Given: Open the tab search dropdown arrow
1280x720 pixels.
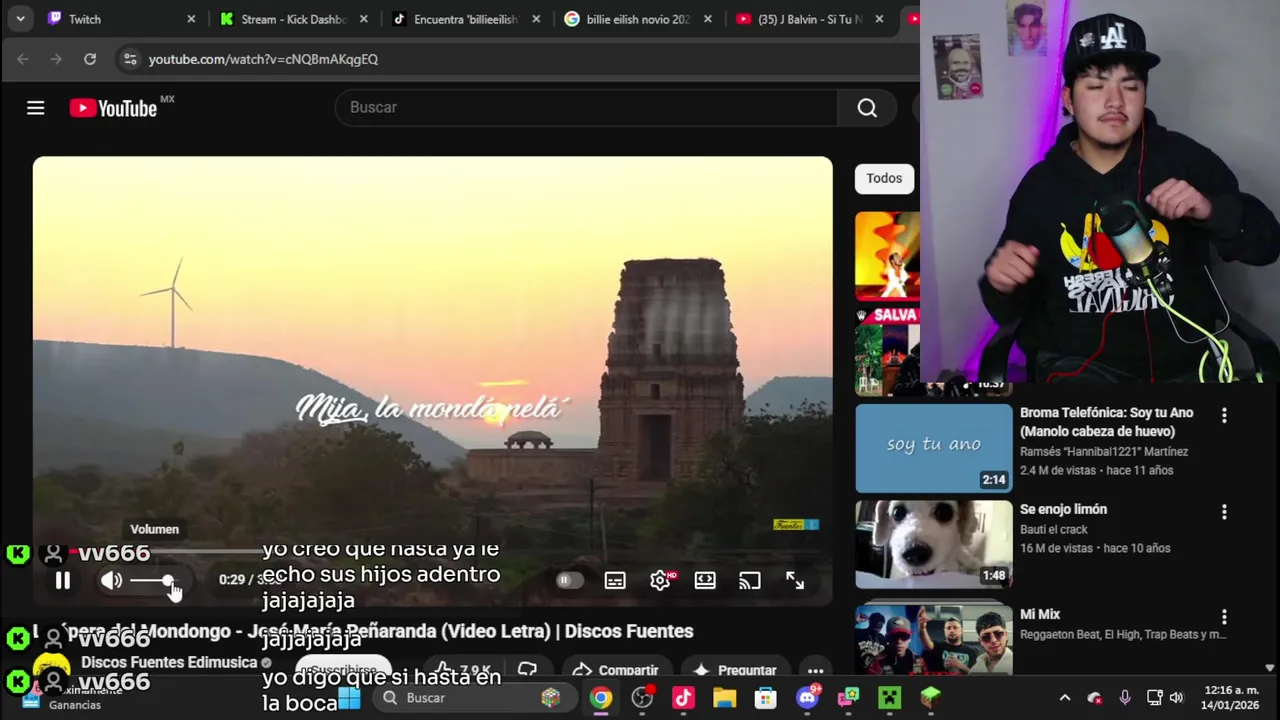Looking at the screenshot, I should (20, 19).
